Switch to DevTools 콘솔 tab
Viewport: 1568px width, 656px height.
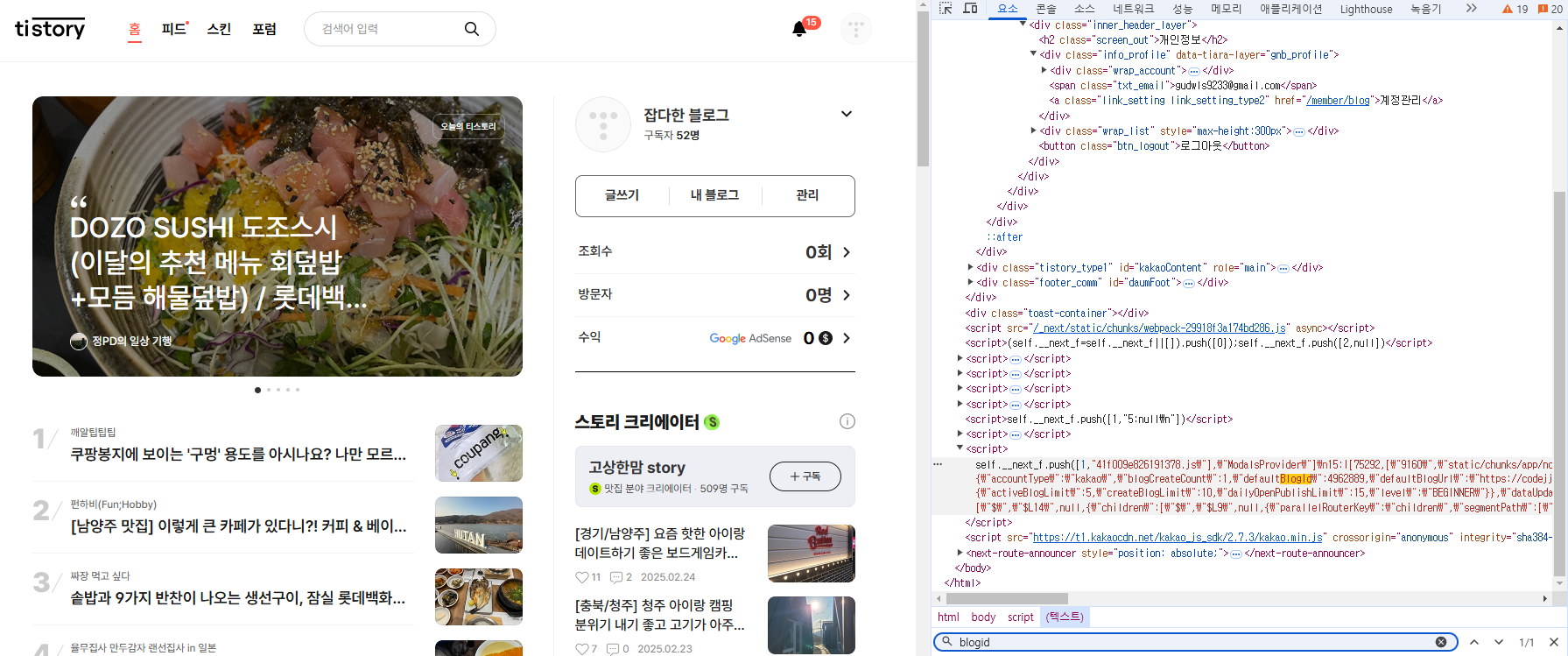click(x=1046, y=9)
